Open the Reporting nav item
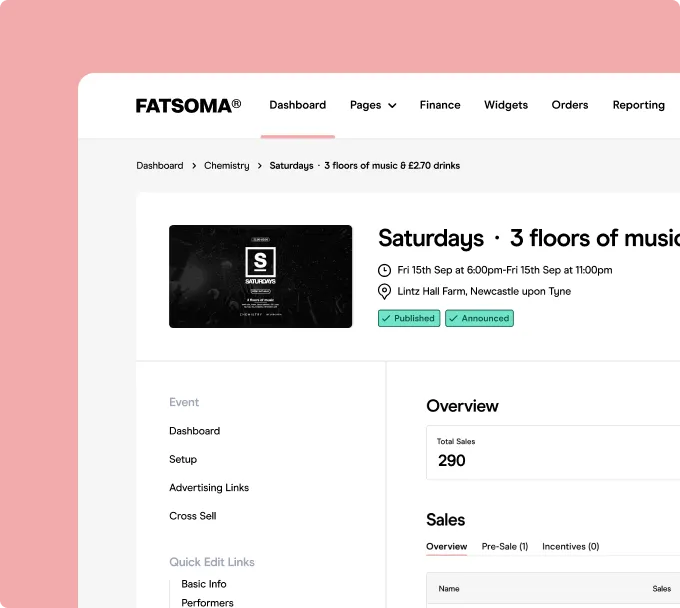The image size is (680, 608). pyautogui.click(x=638, y=105)
